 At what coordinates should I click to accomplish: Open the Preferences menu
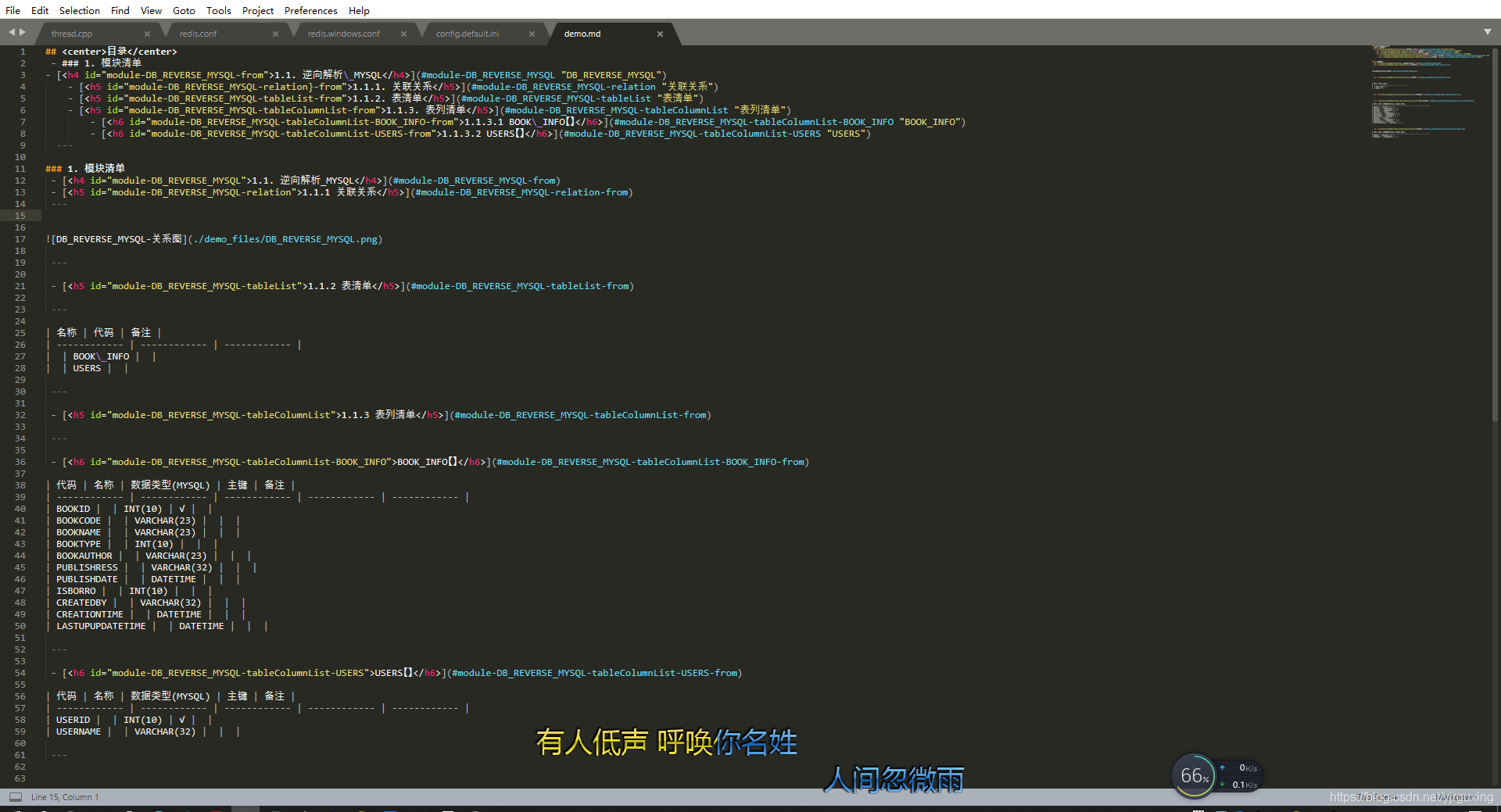click(311, 10)
